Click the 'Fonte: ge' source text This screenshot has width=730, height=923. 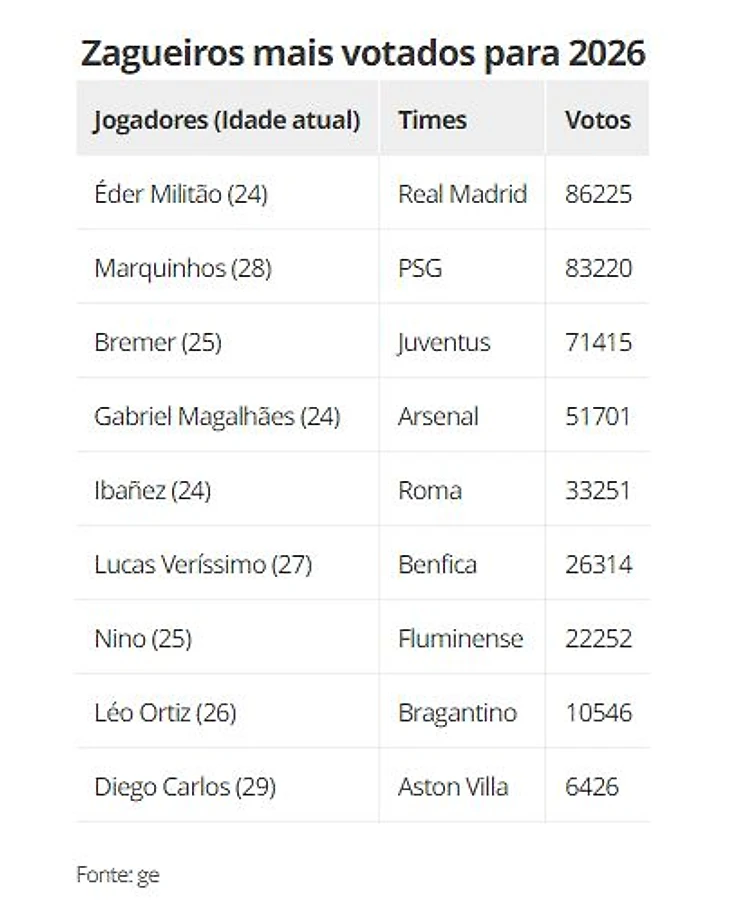(x=118, y=875)
